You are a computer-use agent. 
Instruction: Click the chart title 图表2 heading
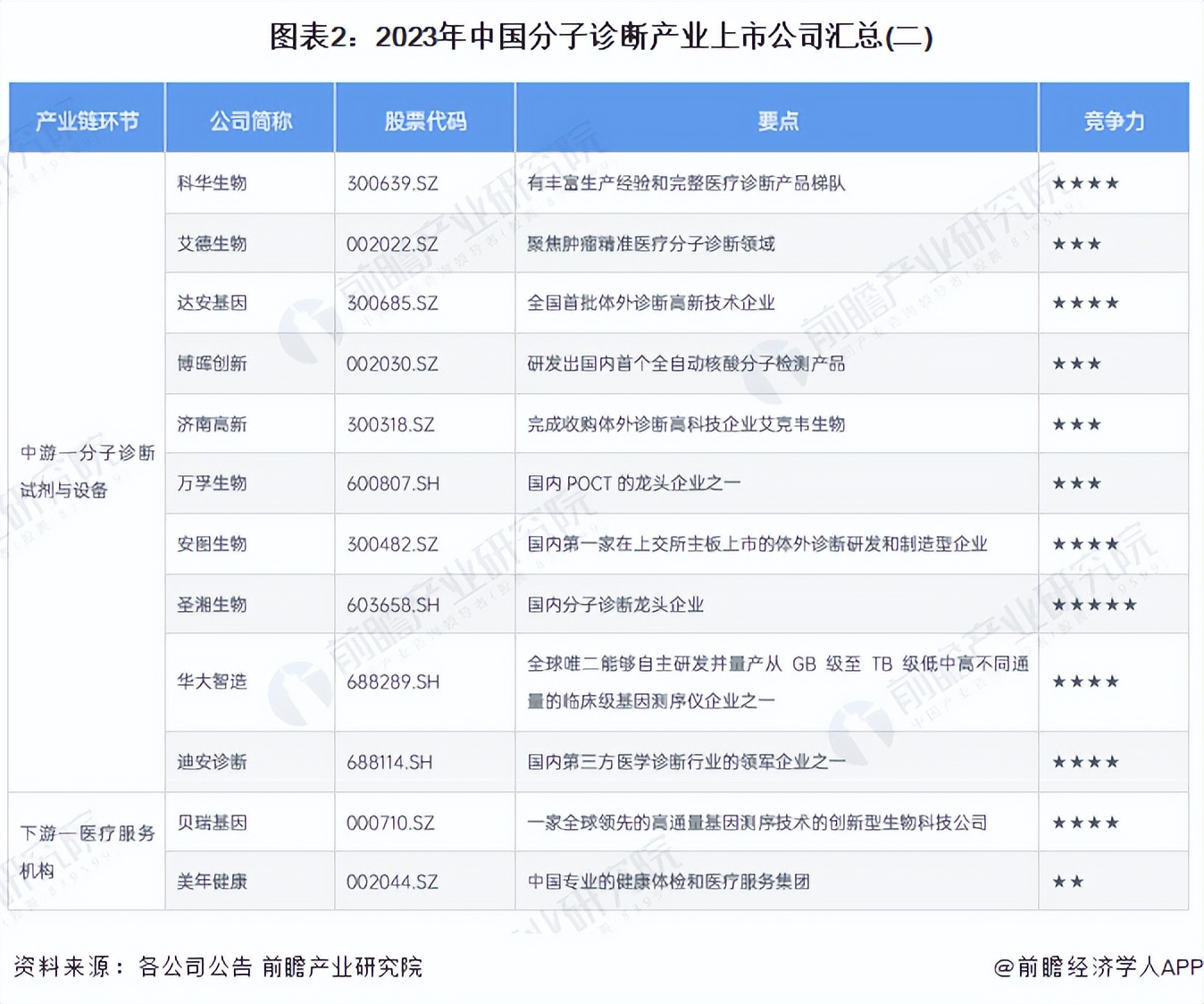(x=600, y=37)
